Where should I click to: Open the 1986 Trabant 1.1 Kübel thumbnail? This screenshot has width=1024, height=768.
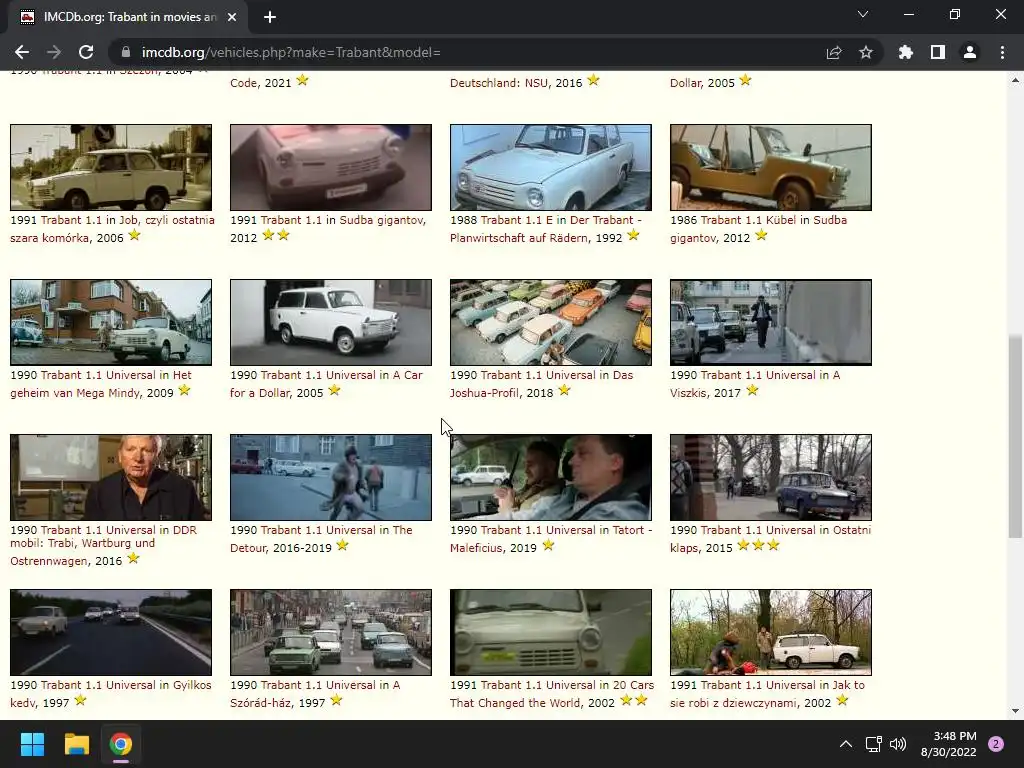coord(771,167)
